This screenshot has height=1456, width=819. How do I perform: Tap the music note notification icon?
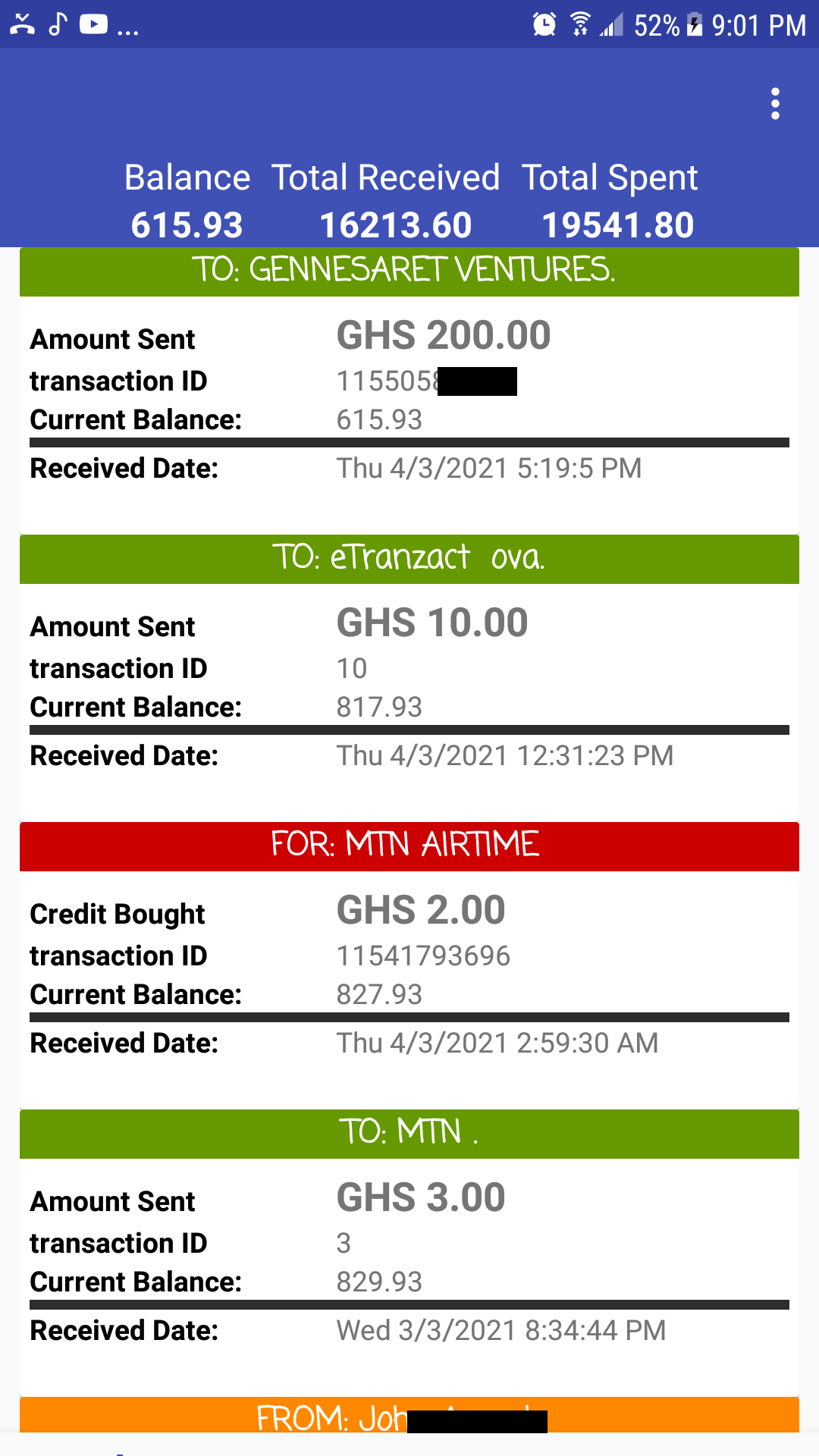point(58,25)
